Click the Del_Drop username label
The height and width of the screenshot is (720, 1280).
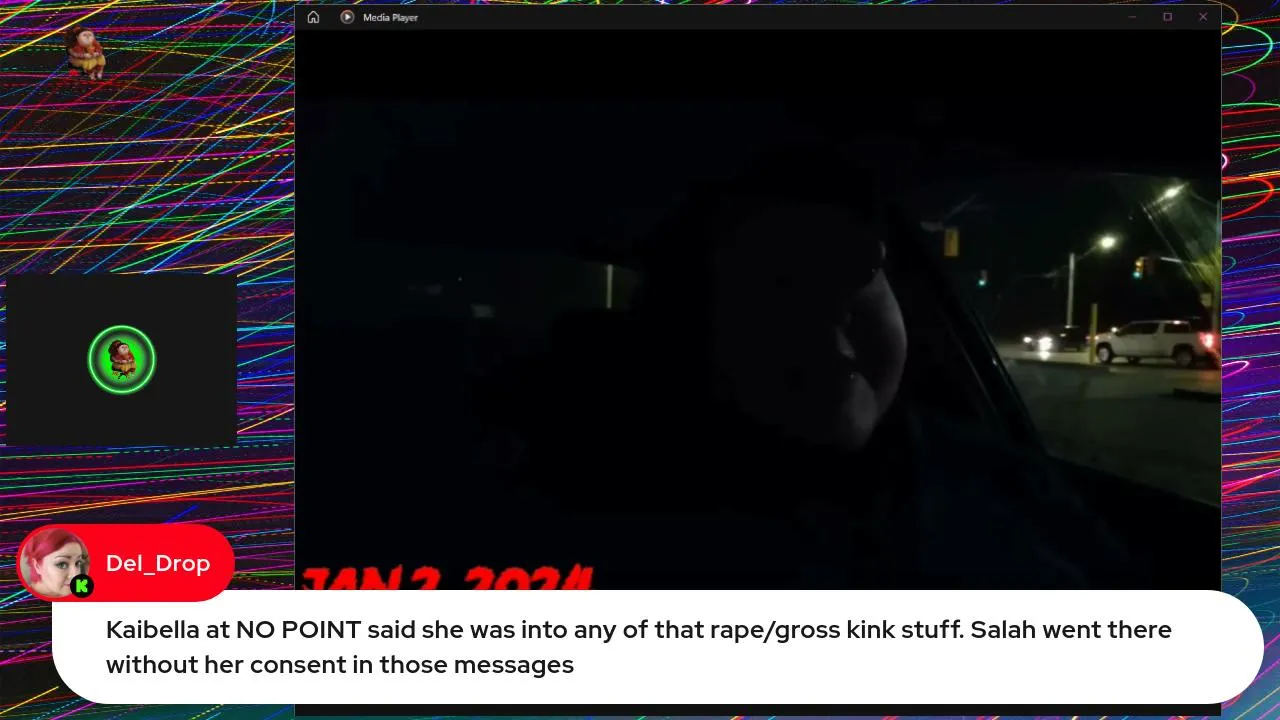click(158, 563)
